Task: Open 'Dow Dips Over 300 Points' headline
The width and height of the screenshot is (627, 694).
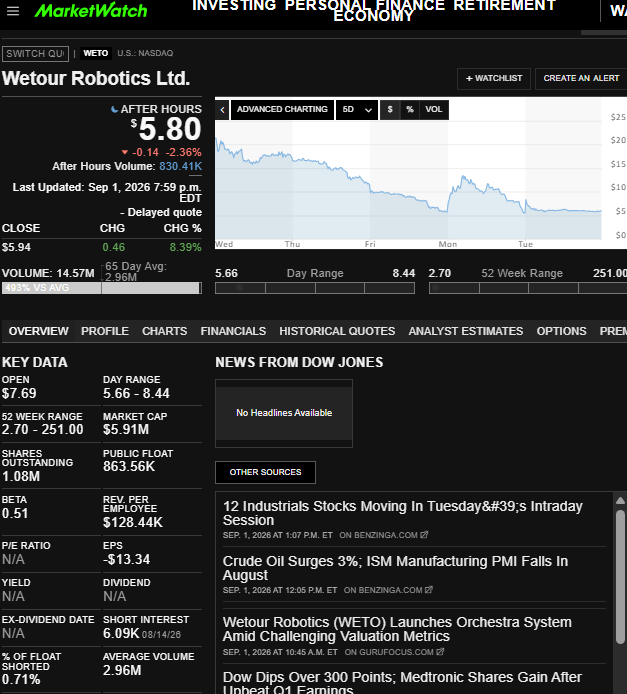Action: [x=402, y=683]
